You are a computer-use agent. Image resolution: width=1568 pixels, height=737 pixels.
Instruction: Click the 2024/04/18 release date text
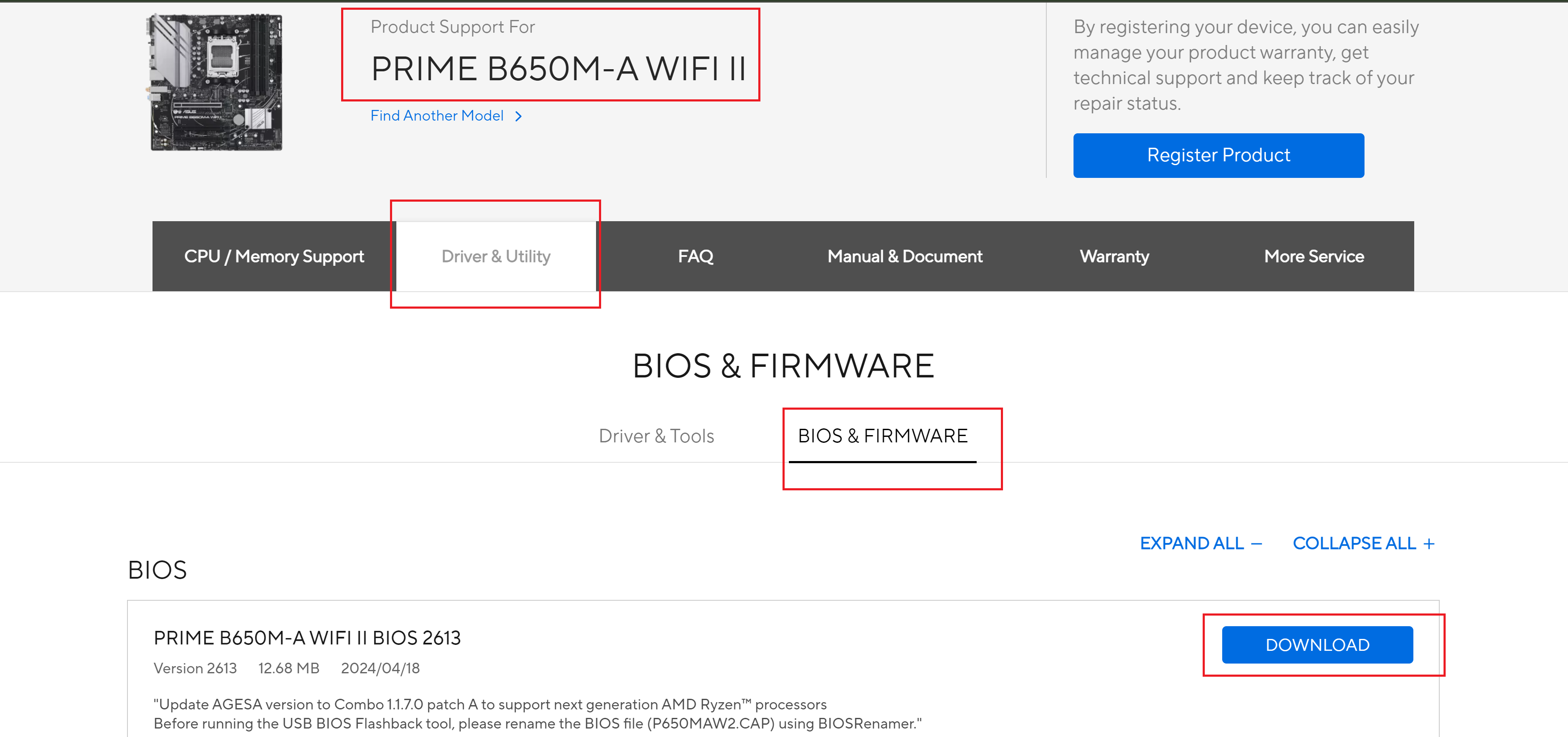(380, 668)
